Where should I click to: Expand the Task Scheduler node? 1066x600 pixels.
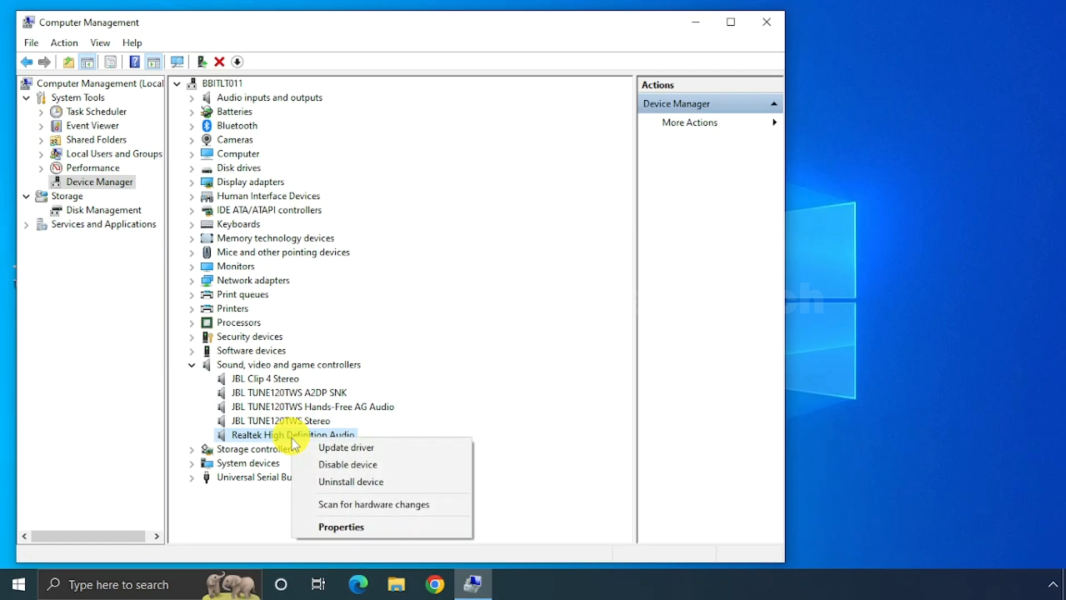(x=41, y=112)
